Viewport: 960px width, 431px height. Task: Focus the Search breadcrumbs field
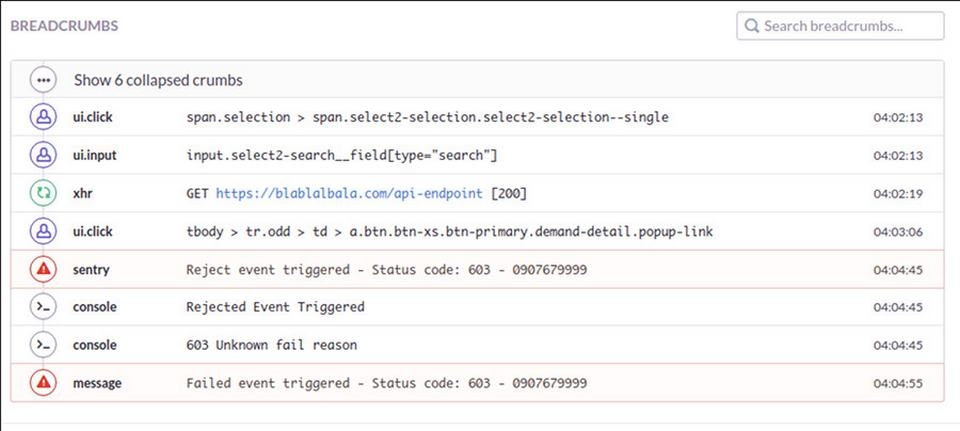point(840,26)
